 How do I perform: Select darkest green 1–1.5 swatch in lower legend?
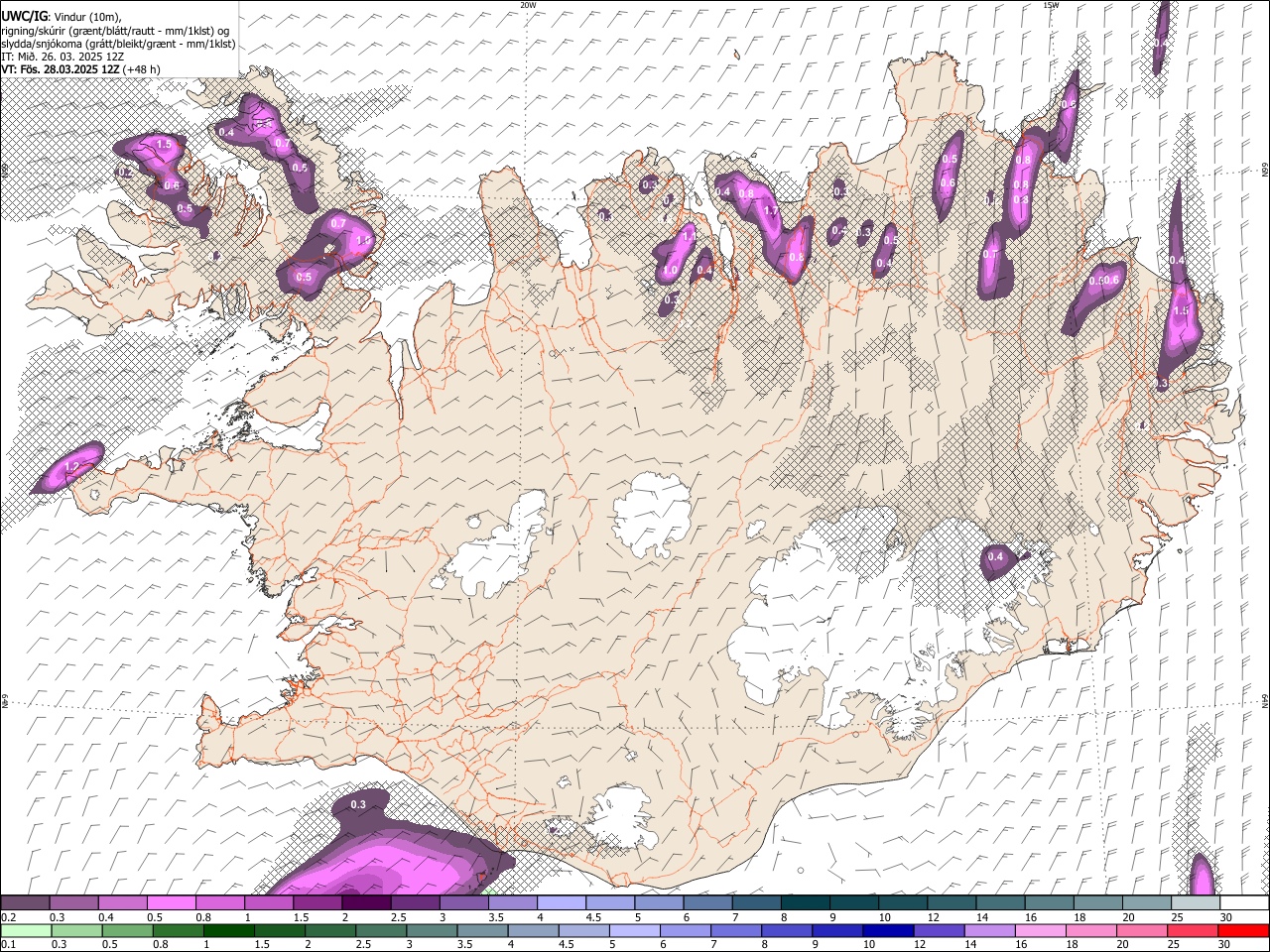(229, 930)
